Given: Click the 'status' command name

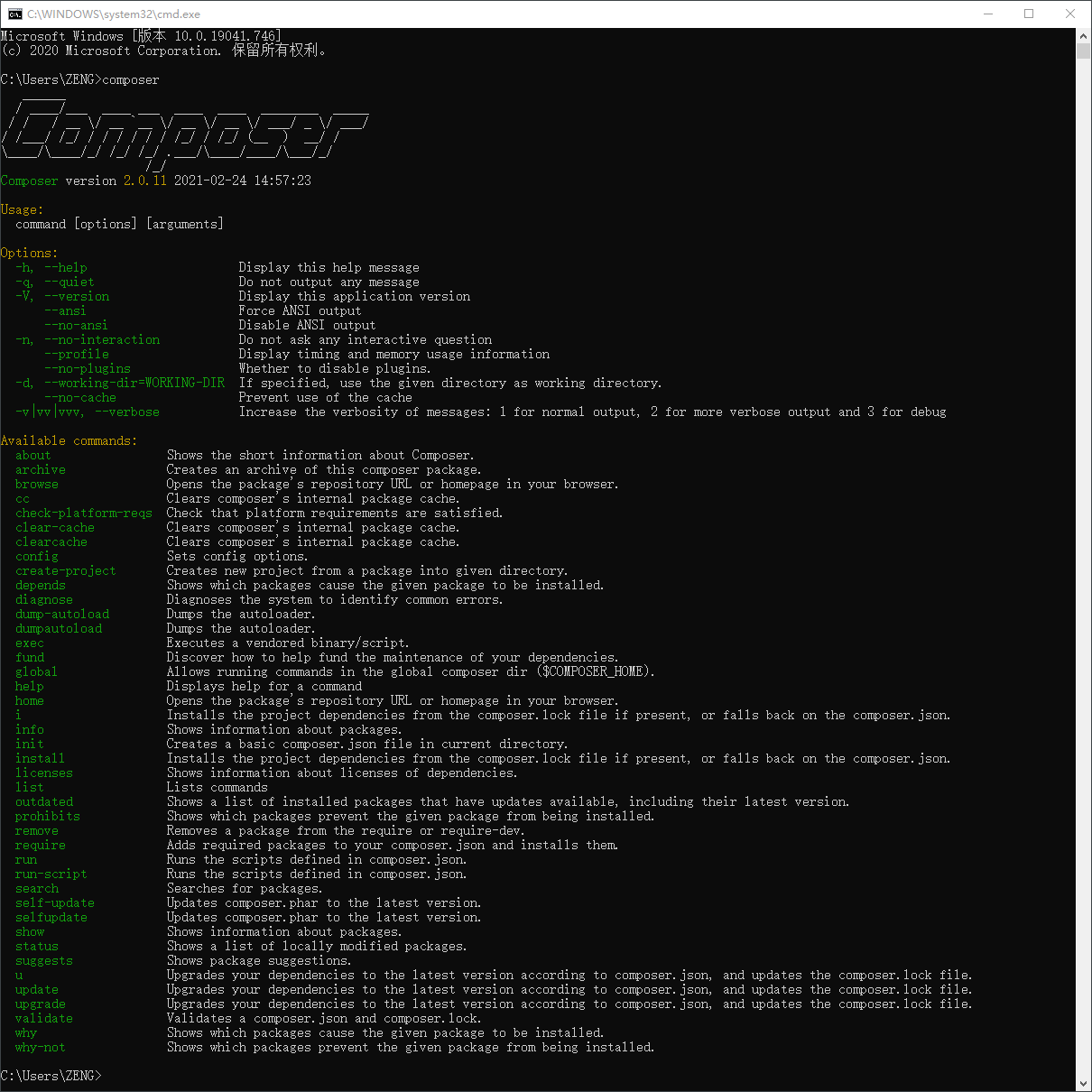Looking at the screenshot, I should coord(37,946).
